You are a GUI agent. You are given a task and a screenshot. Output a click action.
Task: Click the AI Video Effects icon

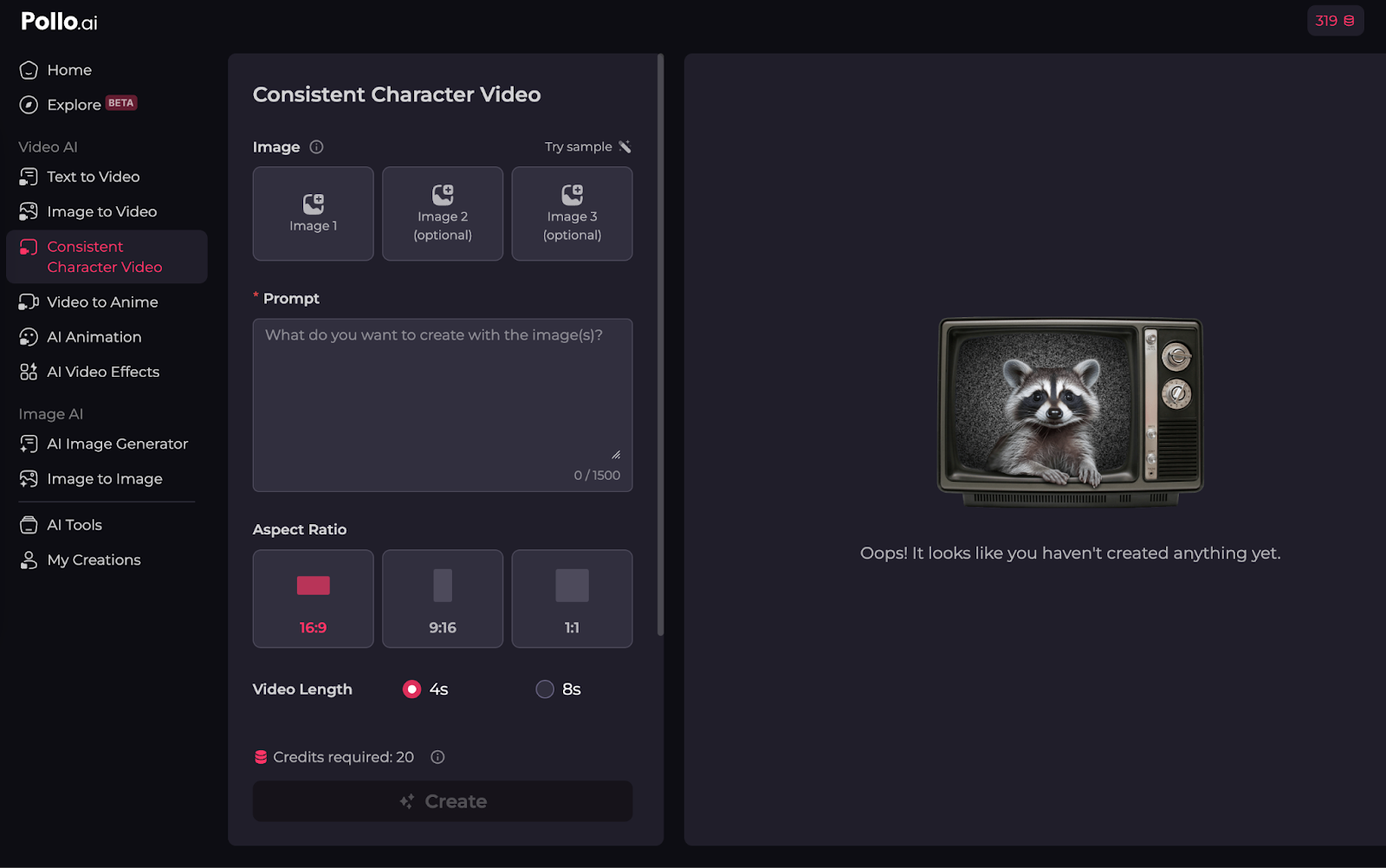coord(29,372)
